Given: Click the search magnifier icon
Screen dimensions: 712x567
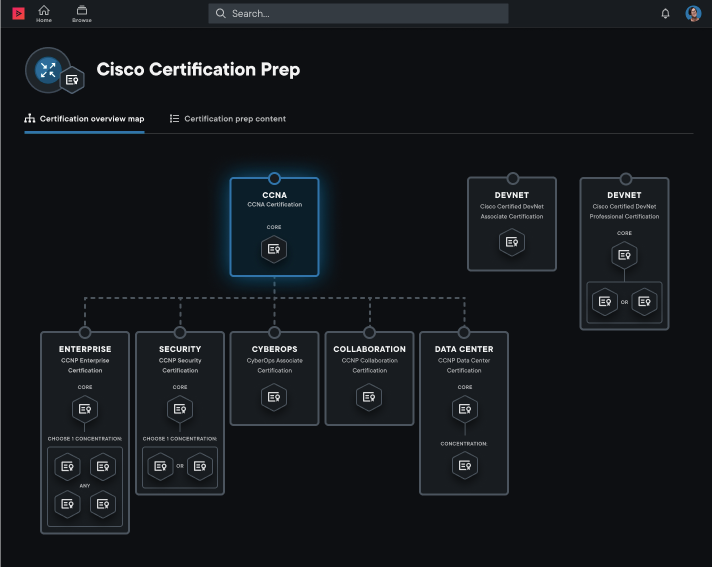Looking at the screenshot, I should click(x=221, y=14).
